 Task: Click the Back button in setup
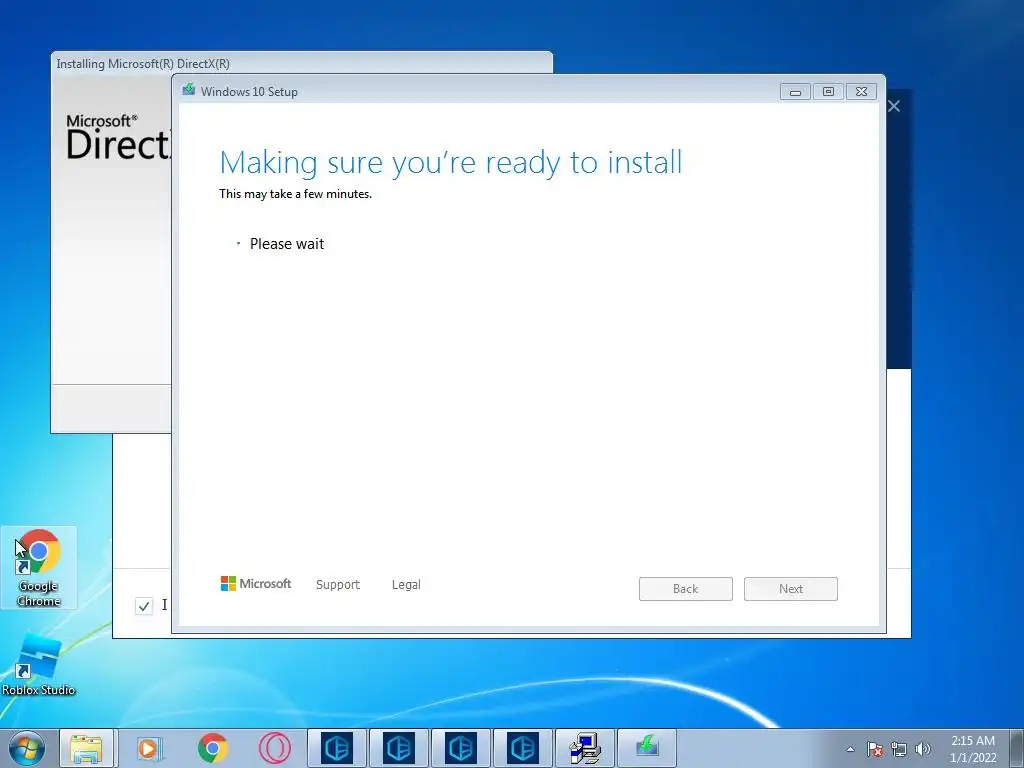(x=686, y=588)
